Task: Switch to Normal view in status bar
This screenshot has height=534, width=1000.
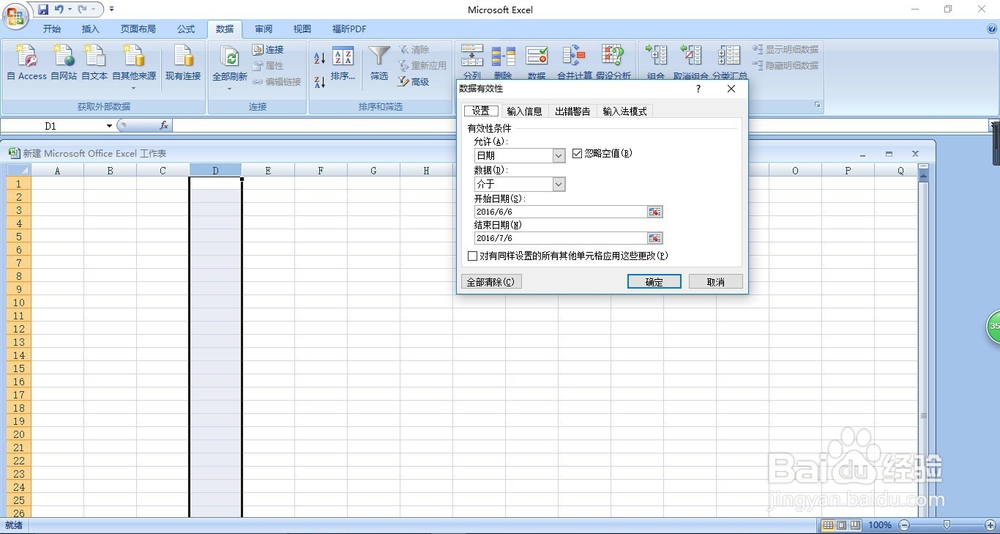Action: tap(828, 524)
